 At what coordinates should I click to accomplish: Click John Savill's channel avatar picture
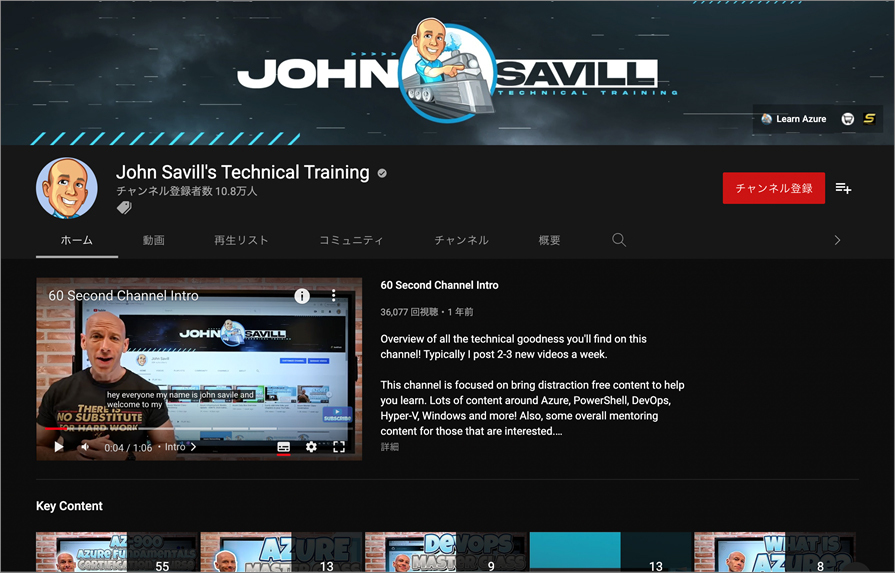[x=67, y=188]
